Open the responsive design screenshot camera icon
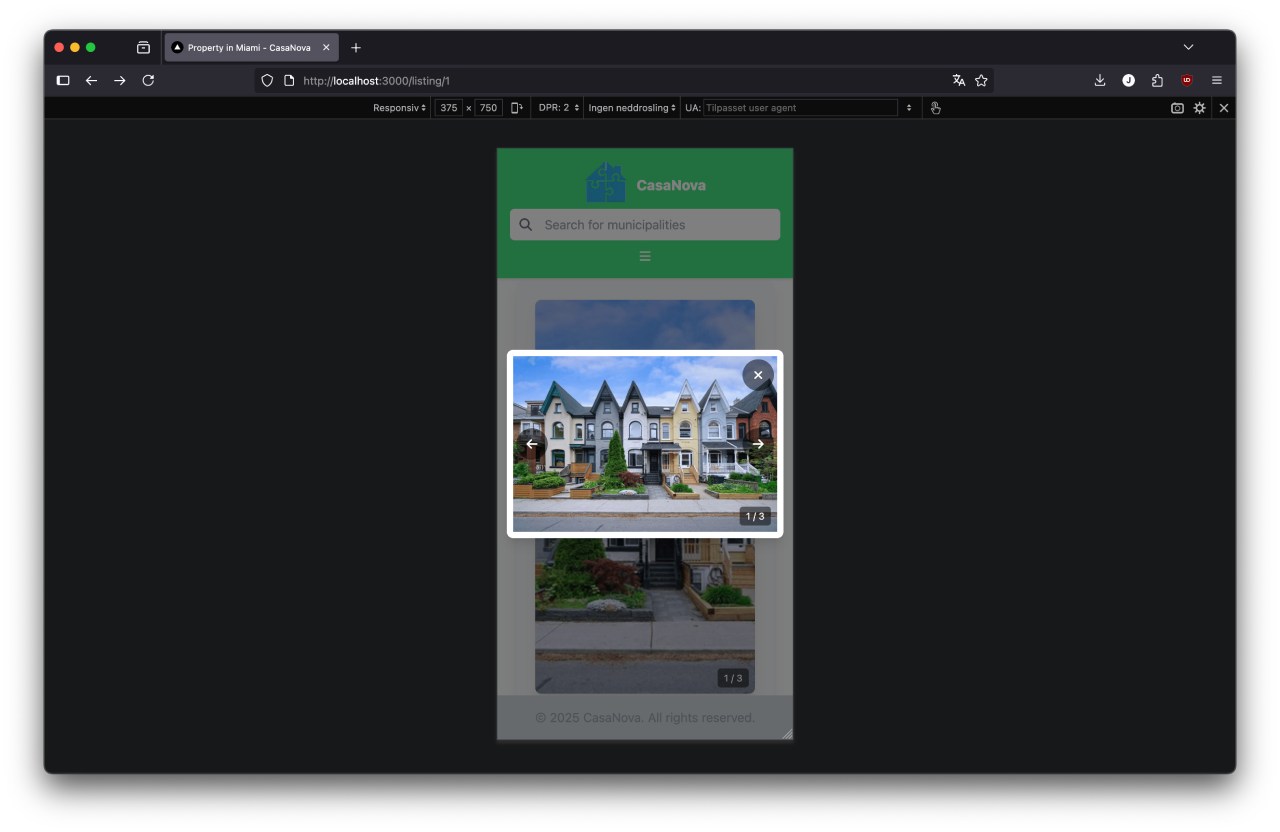The height and width of the screenshot is (832, 1280). (x=1177, y=108)
